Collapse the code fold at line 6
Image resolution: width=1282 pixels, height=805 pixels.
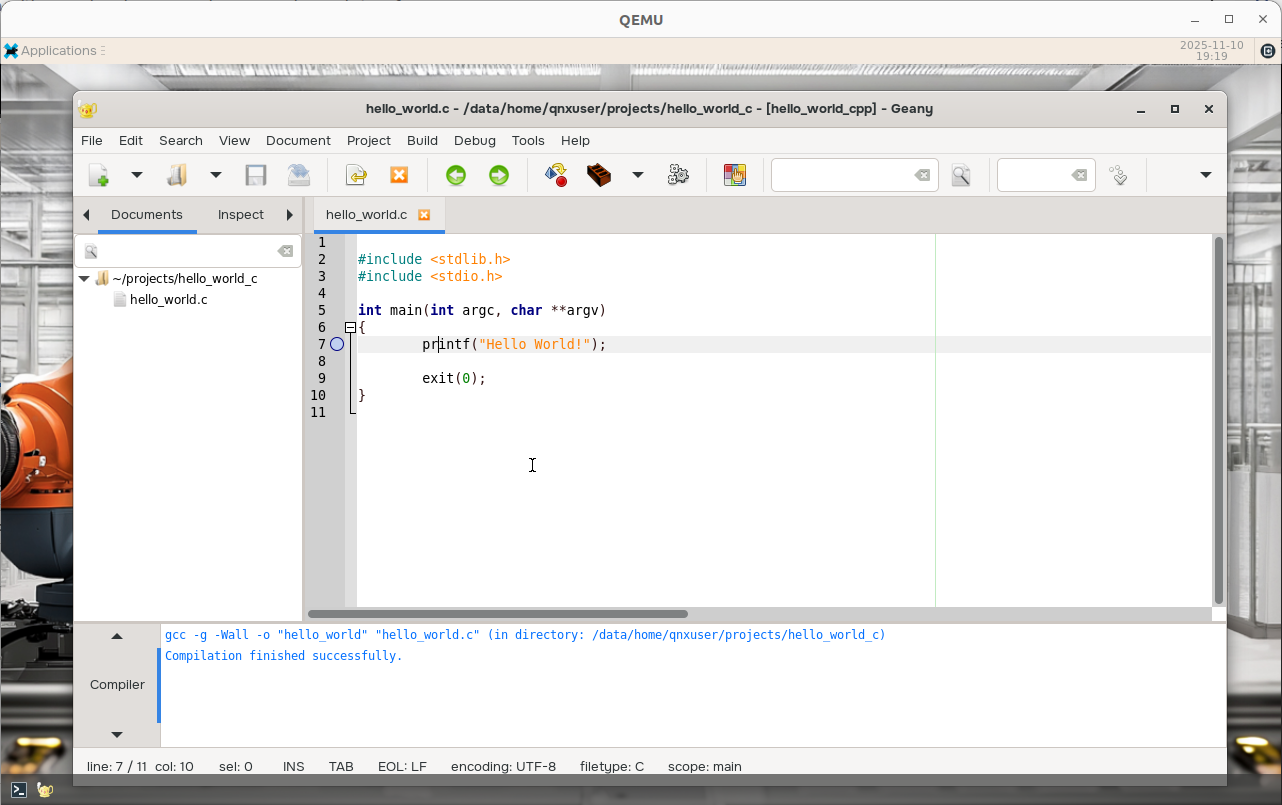[350, 327]
